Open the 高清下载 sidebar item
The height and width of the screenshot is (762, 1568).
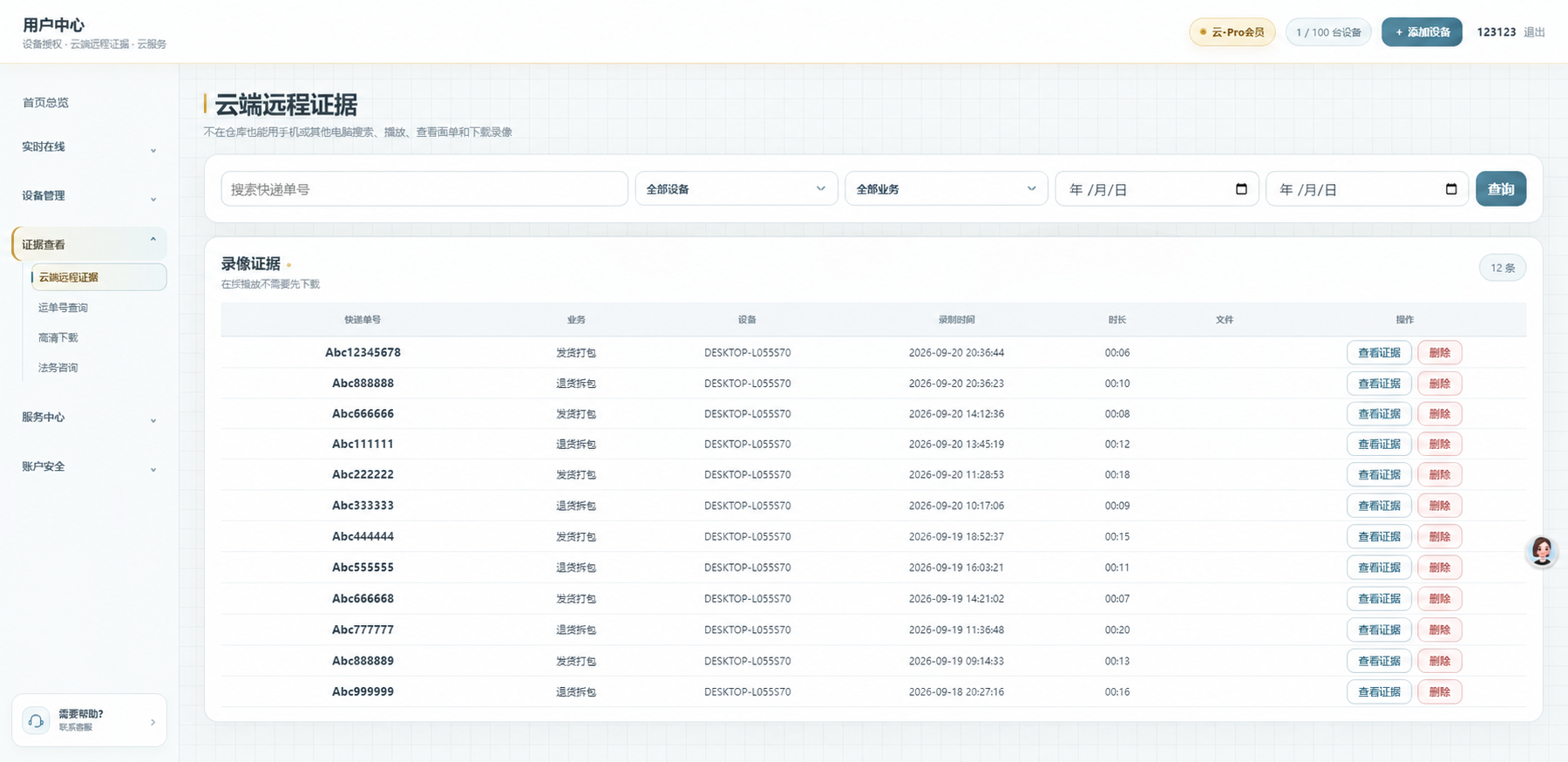(x=58, y=337)
